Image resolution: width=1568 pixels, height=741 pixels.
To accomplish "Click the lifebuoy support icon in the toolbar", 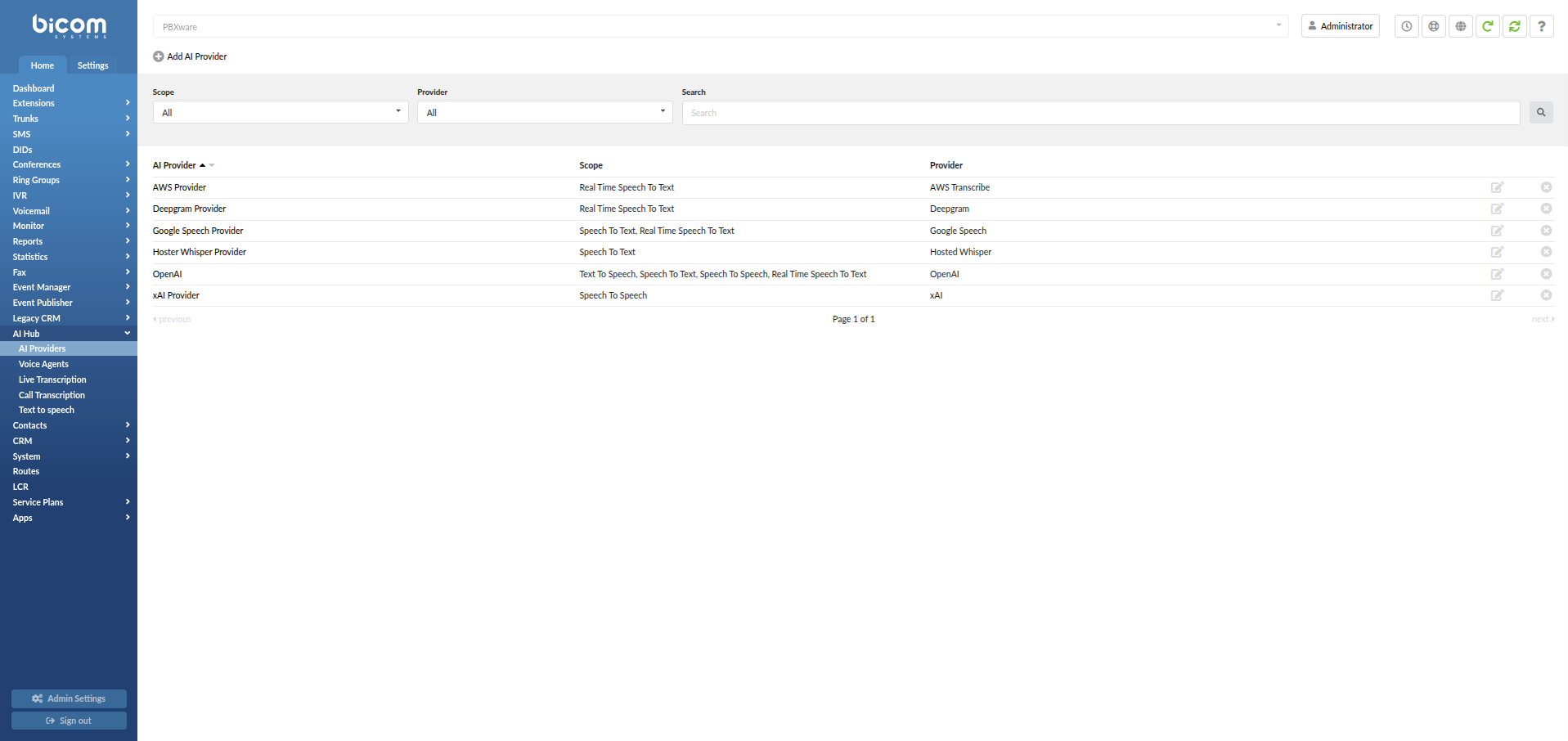I will (x=1433, y=26).
